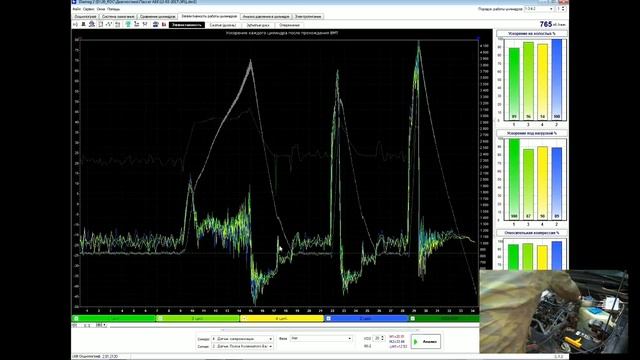
Task: Click the Относительная компрессия % panel header
Action: pyautogui.click(x=531, y=233)
